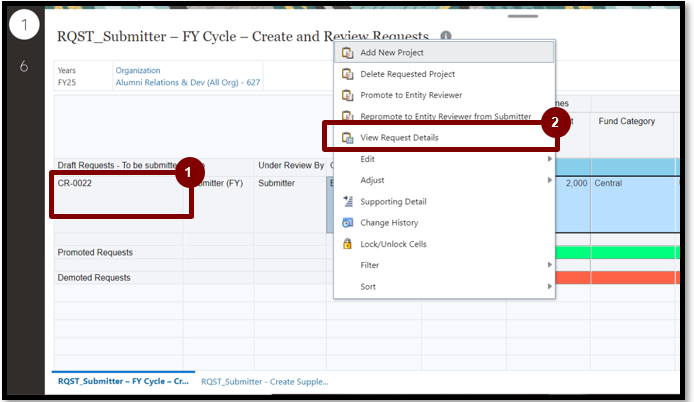Select Draft Requests row header

pyautogui.click(x=117, y=165)
